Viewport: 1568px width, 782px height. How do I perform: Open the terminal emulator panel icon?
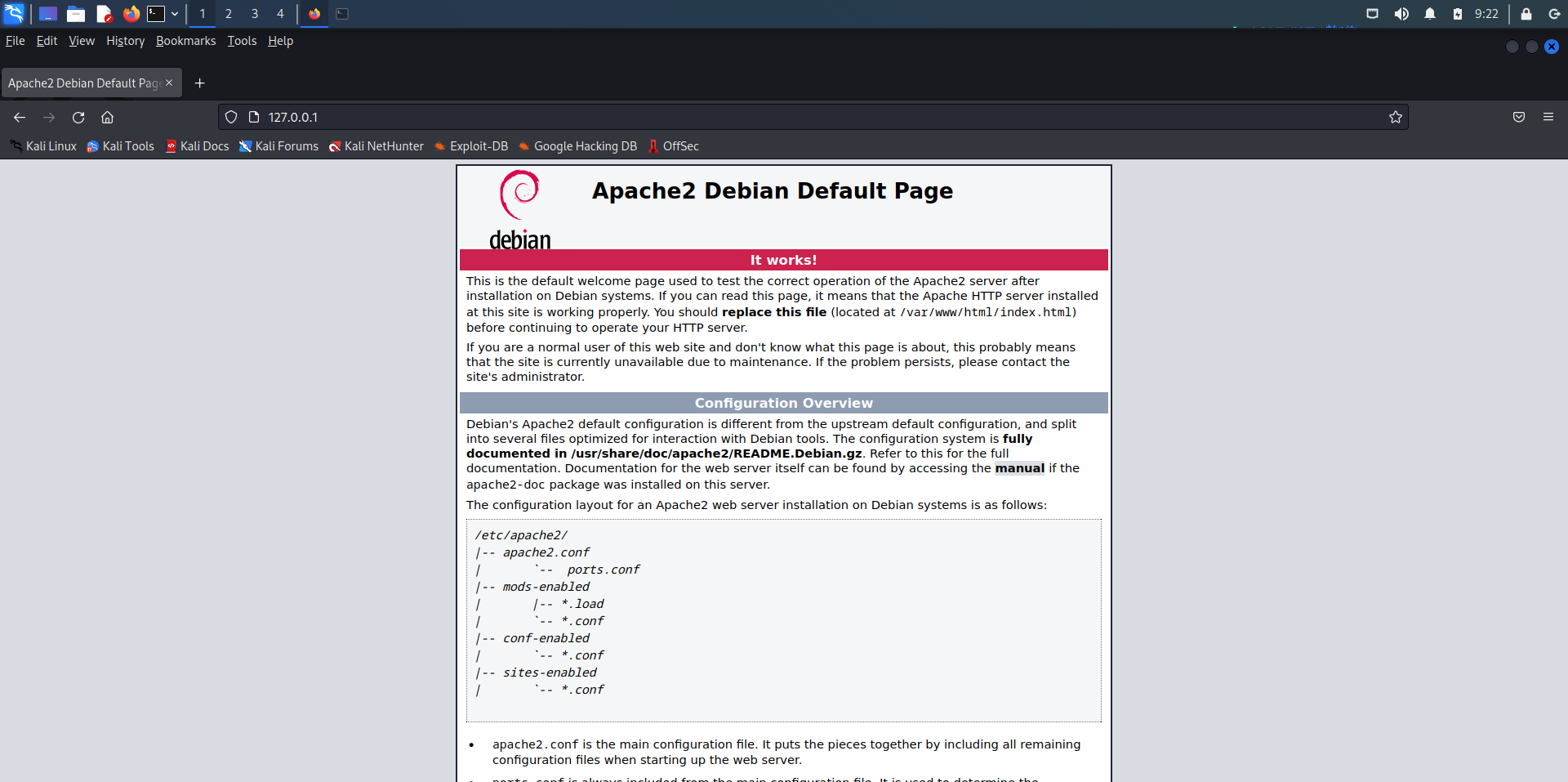point(156,14)
